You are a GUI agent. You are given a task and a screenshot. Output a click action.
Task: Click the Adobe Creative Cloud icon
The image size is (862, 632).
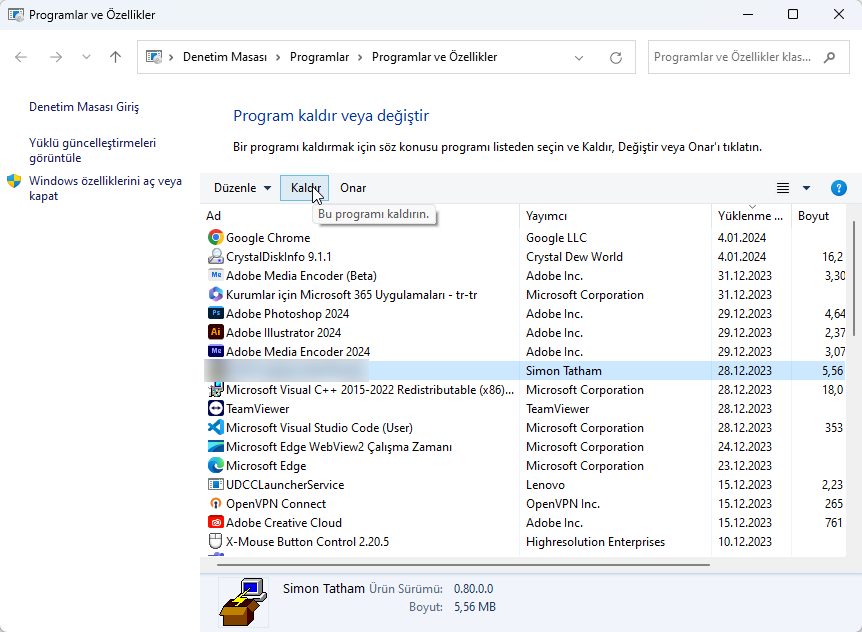[213, 522]
